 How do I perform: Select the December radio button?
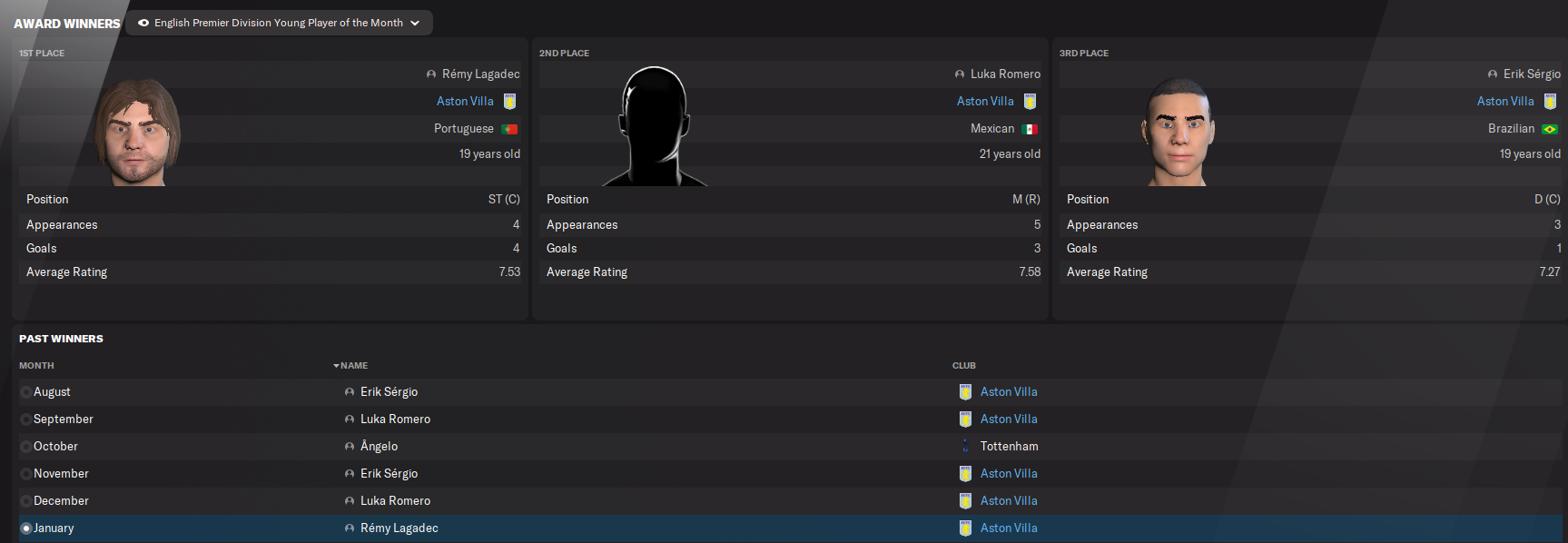(26, 501)
